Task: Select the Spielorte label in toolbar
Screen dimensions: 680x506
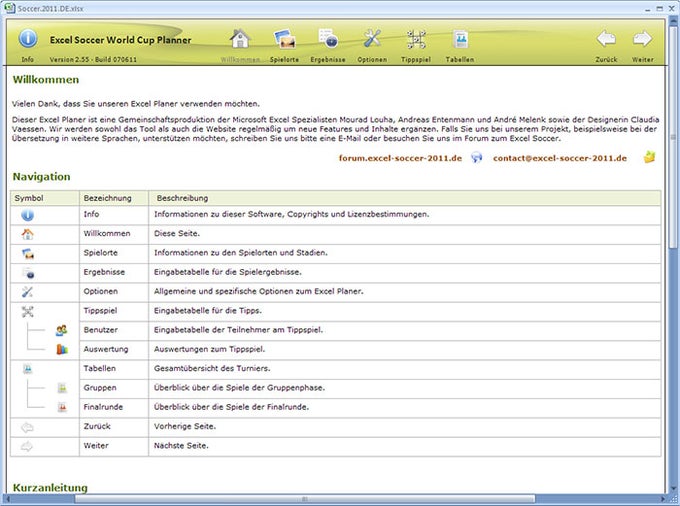Action: [x=284, y=59]
